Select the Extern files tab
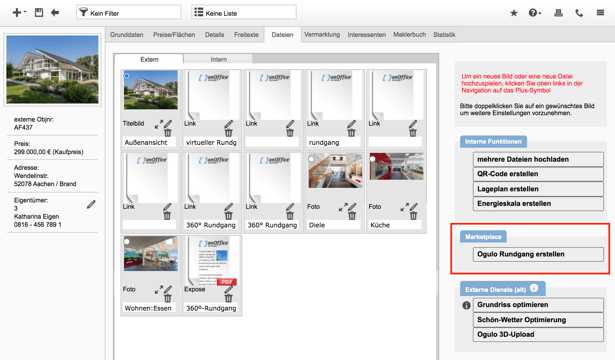The image size is (615, 360). 149,59
